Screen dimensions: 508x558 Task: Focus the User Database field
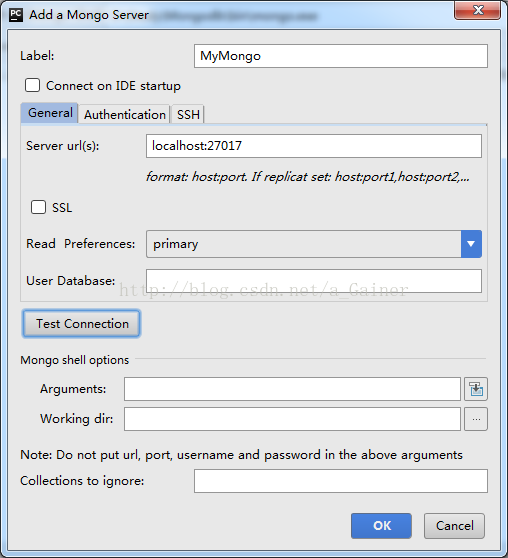314,281
